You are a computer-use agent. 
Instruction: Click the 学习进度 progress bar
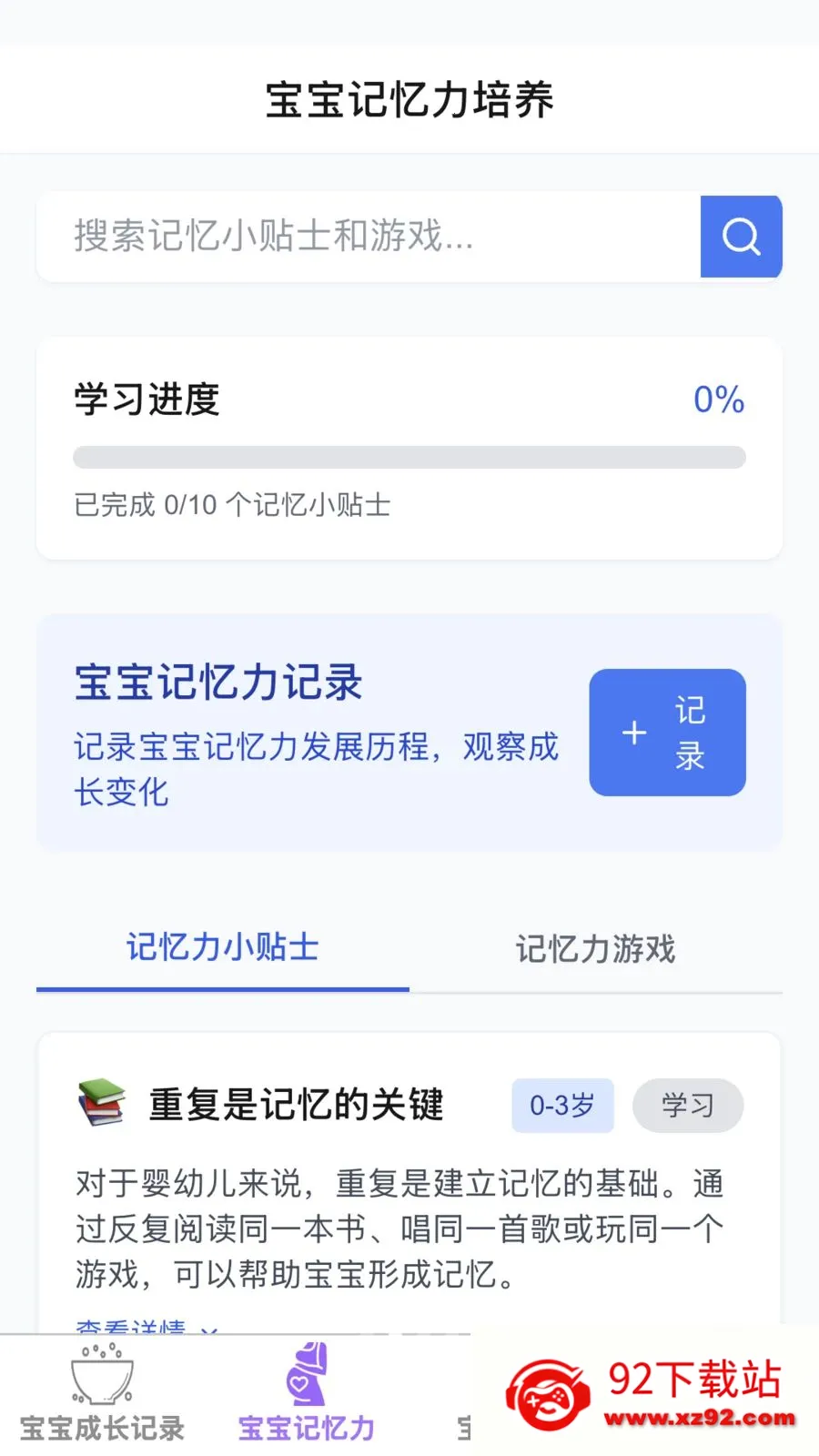(x=409, y=458)
